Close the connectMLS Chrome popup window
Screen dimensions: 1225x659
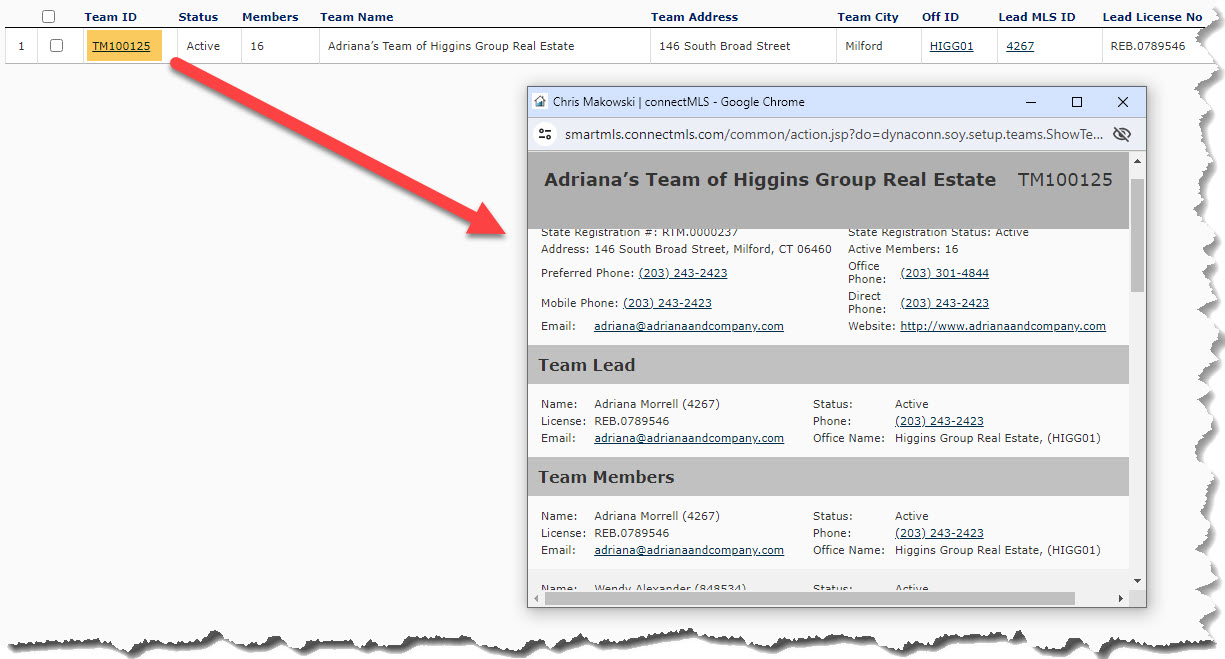[x=1123, y=102]
